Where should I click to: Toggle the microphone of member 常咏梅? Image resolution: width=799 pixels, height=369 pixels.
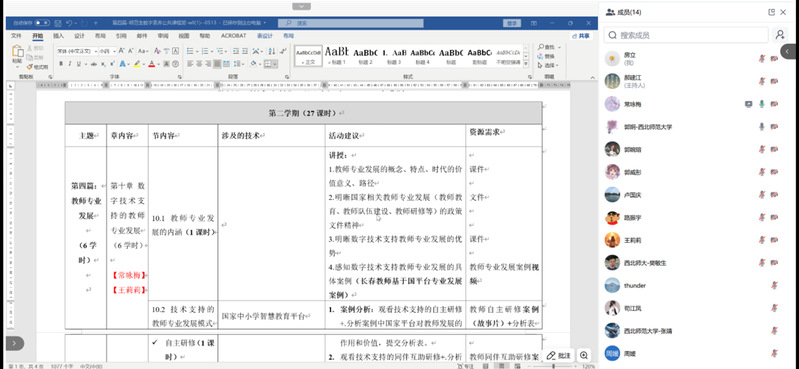762,104
